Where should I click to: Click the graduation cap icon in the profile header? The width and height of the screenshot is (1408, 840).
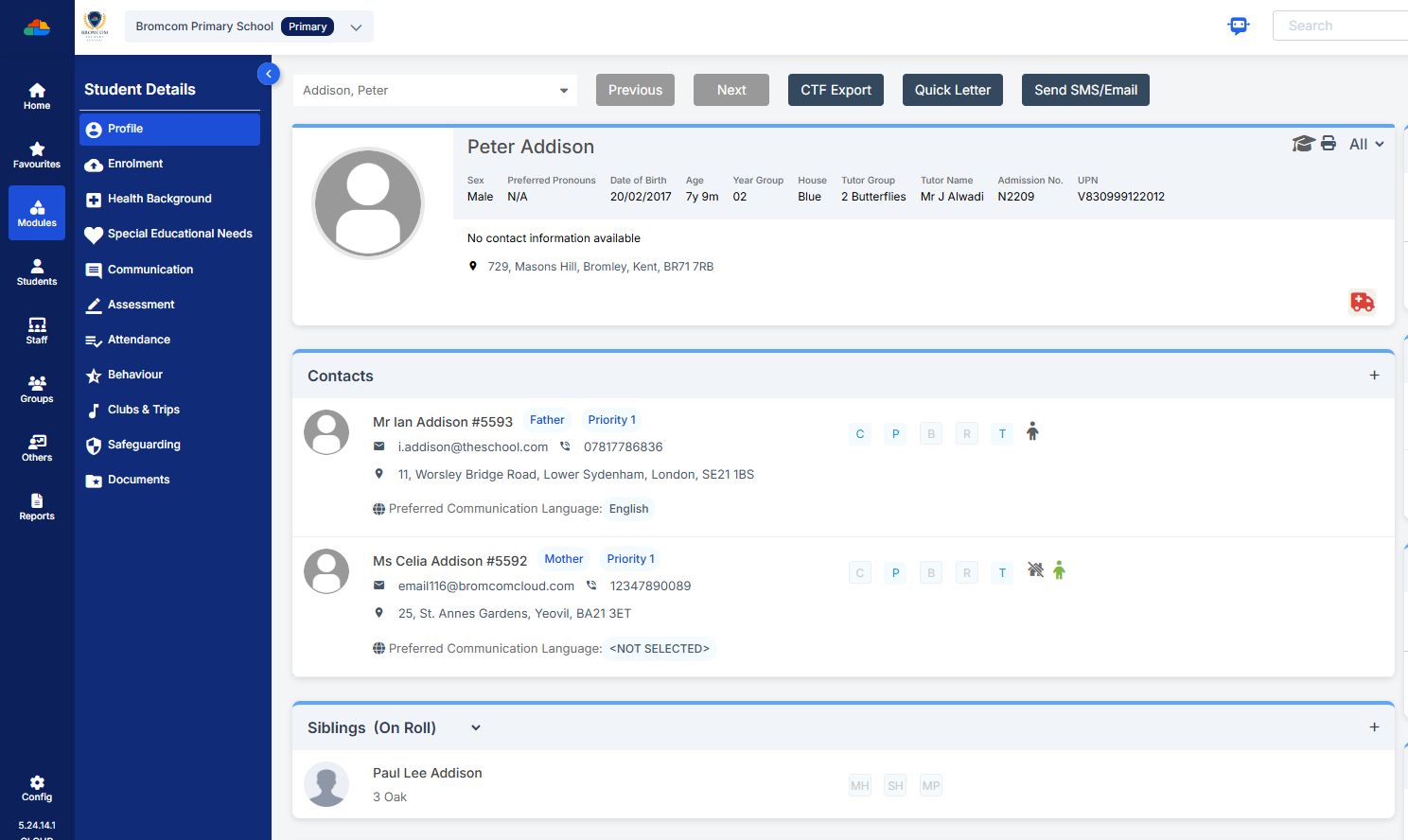click(x=1303, y=144)
